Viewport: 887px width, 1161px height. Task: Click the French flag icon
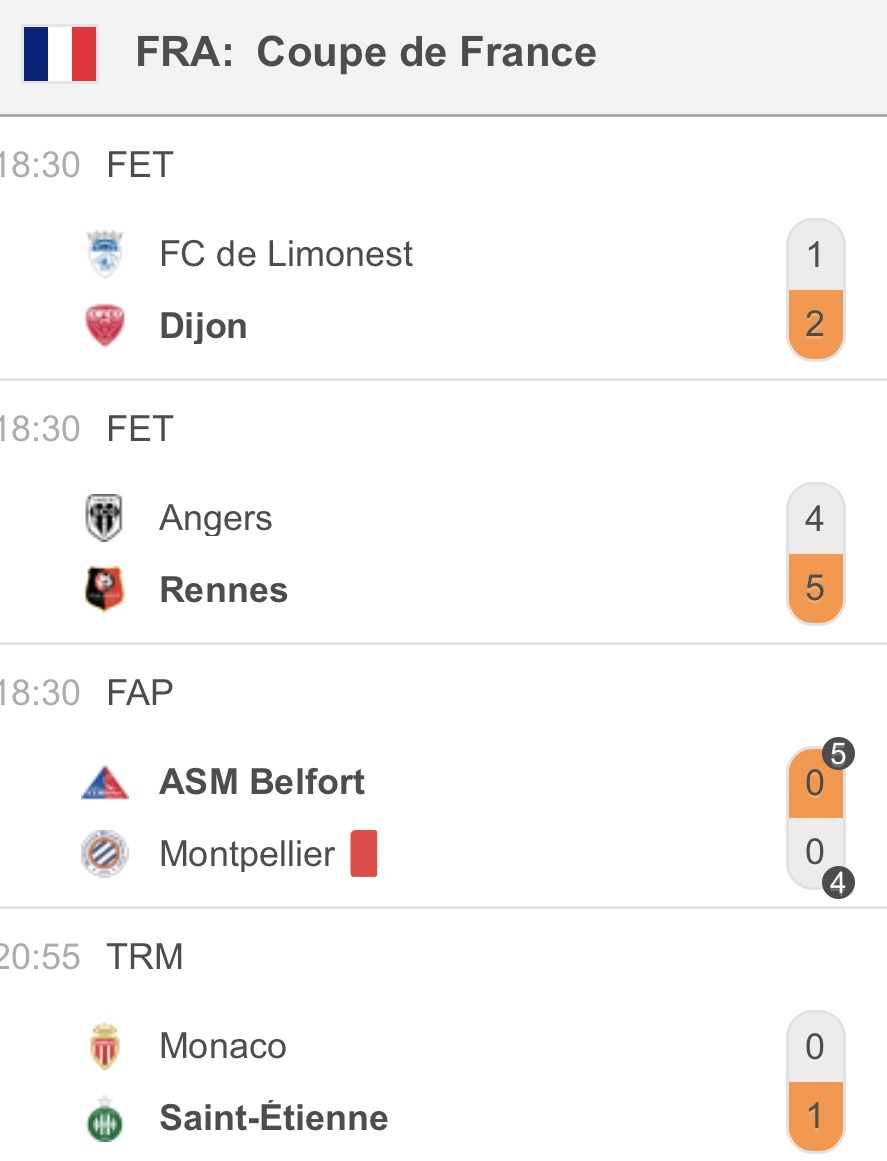pos(60,53)
